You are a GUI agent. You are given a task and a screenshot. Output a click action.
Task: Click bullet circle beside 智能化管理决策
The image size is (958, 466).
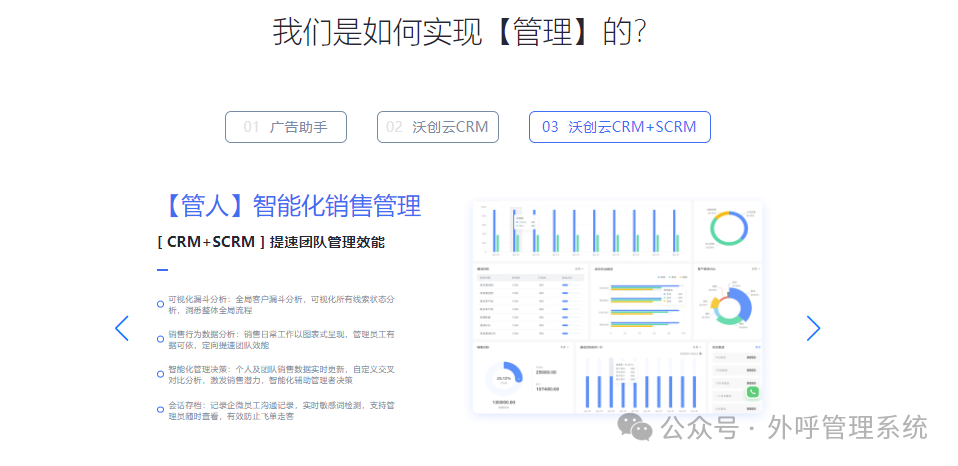[160, 373]
